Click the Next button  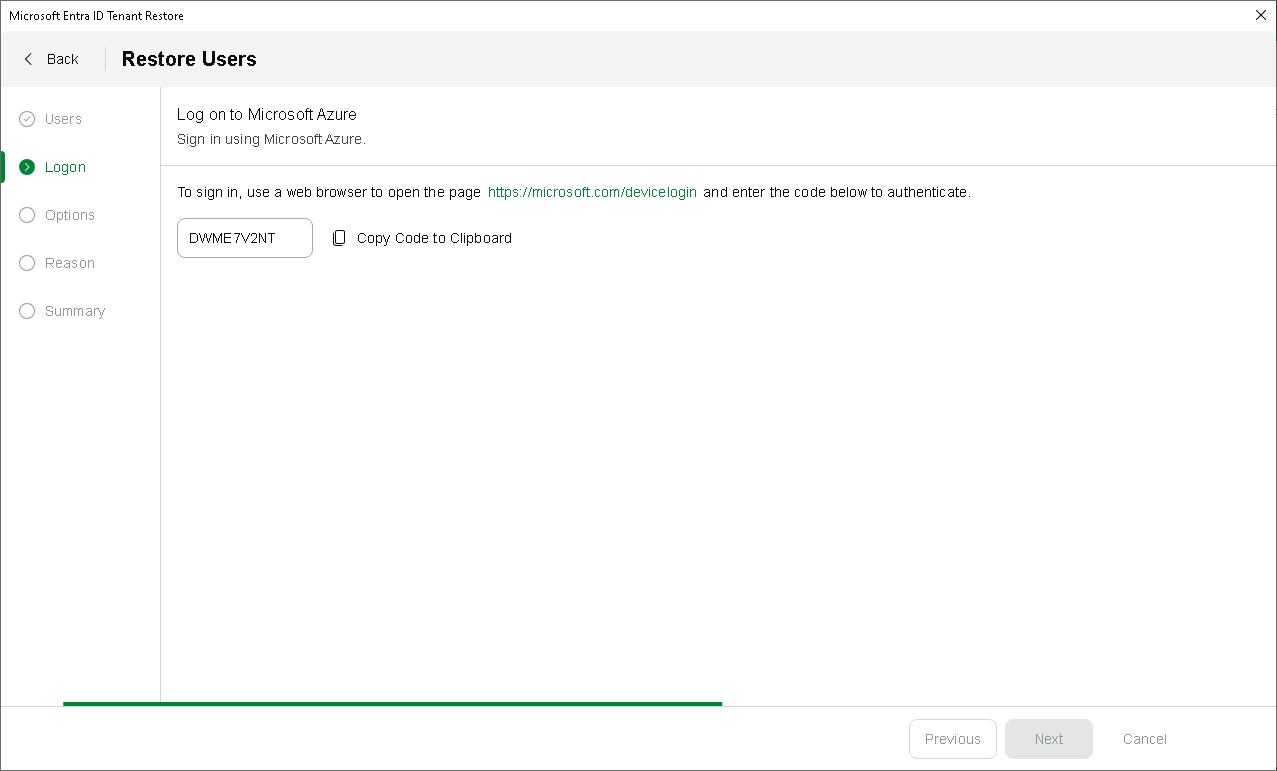click(x=1048, y=739)
